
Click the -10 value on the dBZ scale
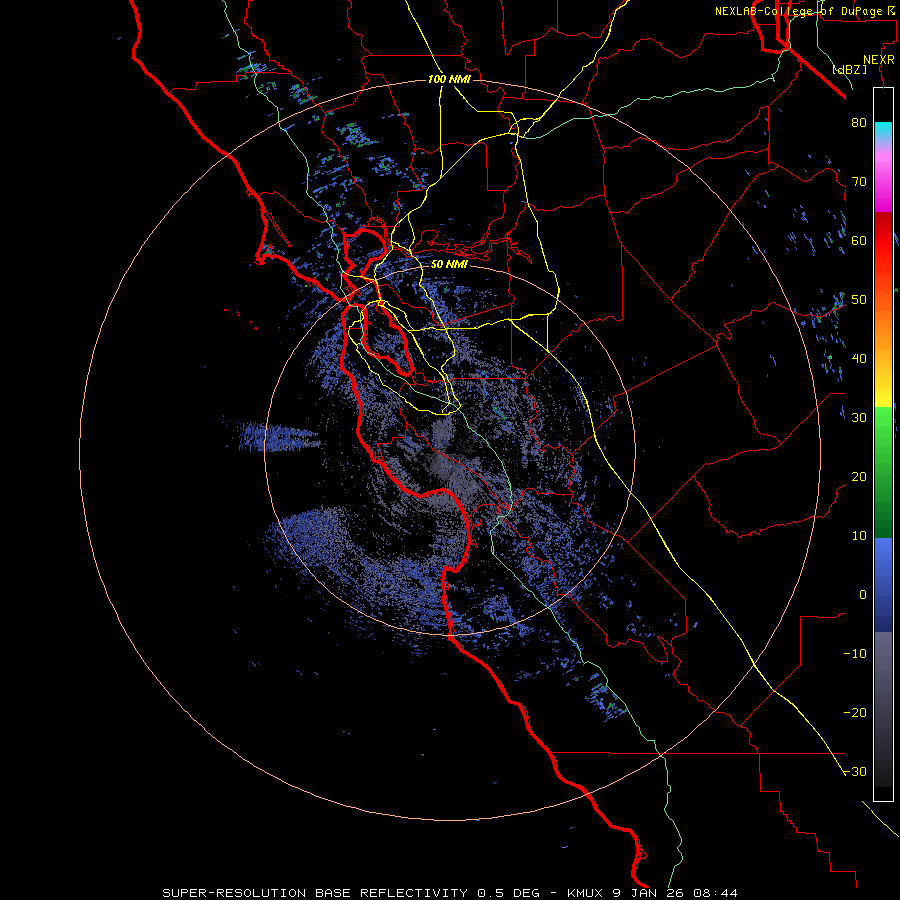pos(855,654)
